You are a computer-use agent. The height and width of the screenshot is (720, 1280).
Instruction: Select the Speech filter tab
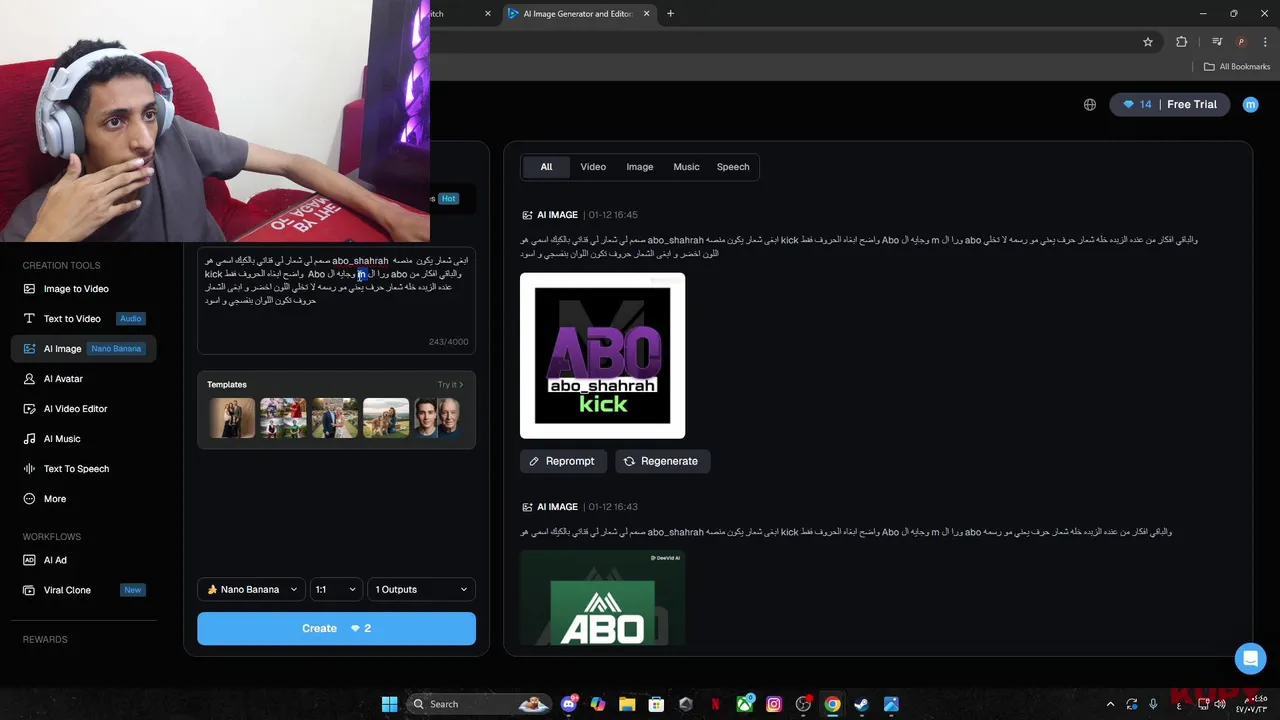[733, 167]
